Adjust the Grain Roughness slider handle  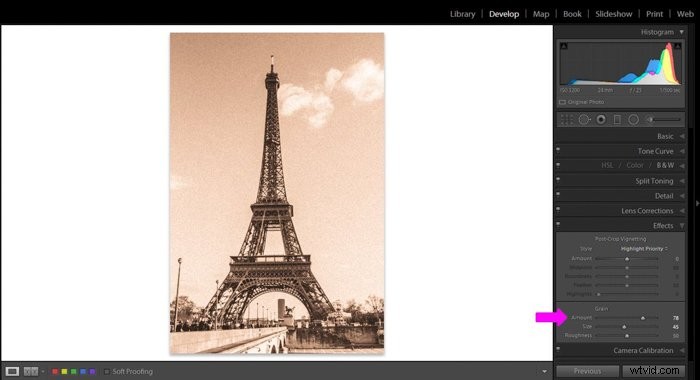(627, 335)
